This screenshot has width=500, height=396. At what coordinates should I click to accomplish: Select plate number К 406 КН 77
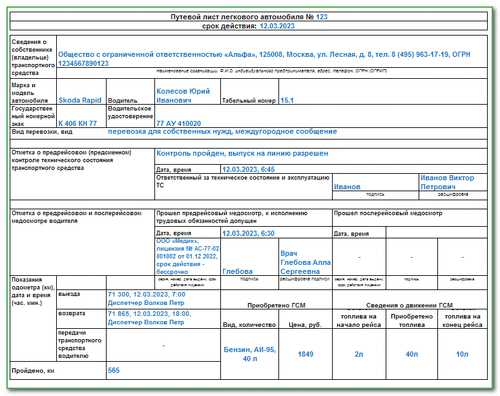tap(77, 123)
